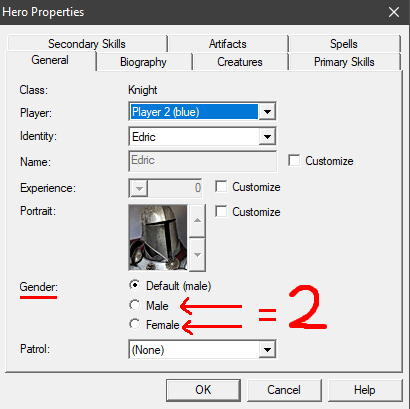Open the Patrol combo box showing (None)
Viewport: 410px width, 409px height.
(x=202, y=350)
